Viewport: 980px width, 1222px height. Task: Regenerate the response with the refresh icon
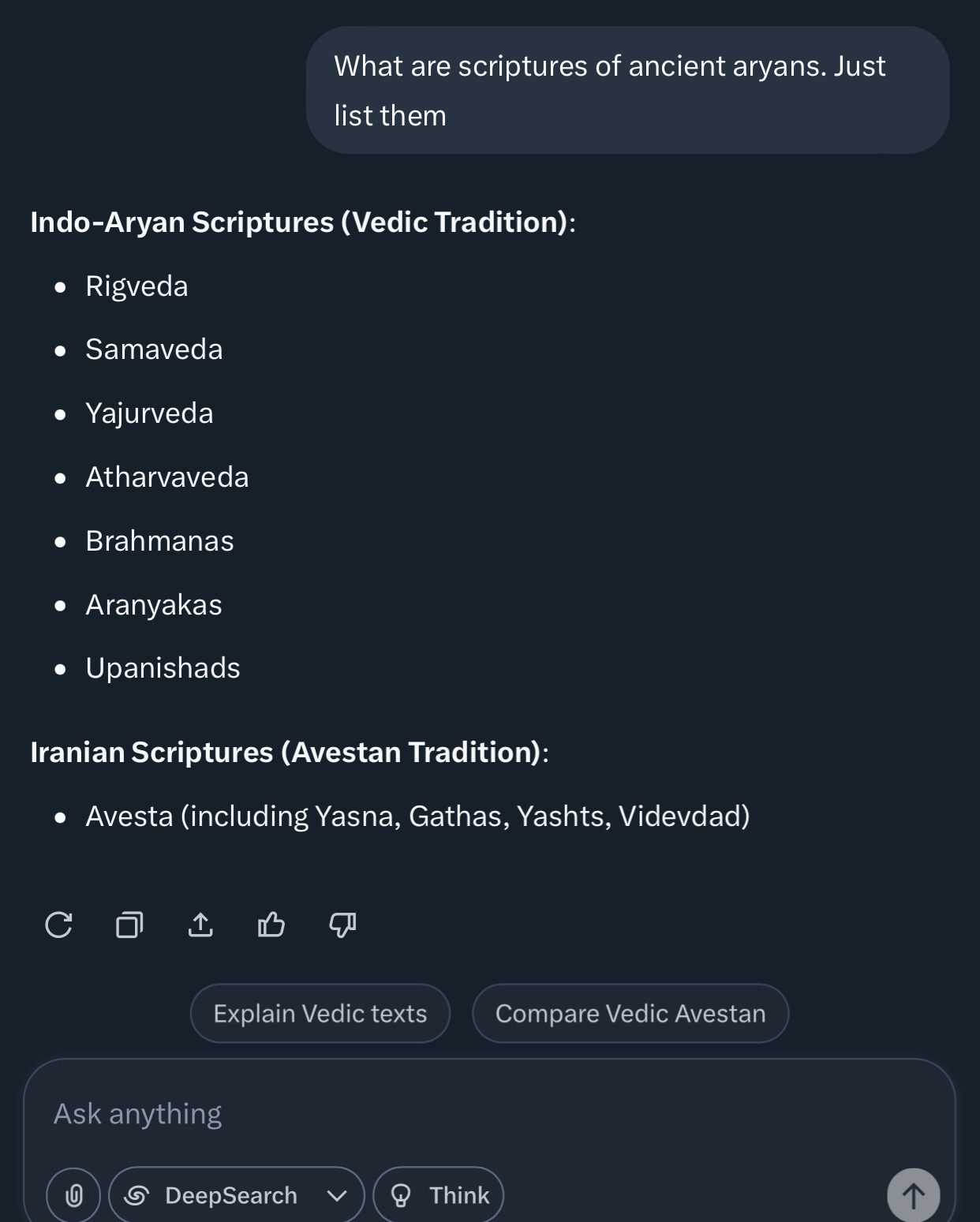(x=58, y=925)
